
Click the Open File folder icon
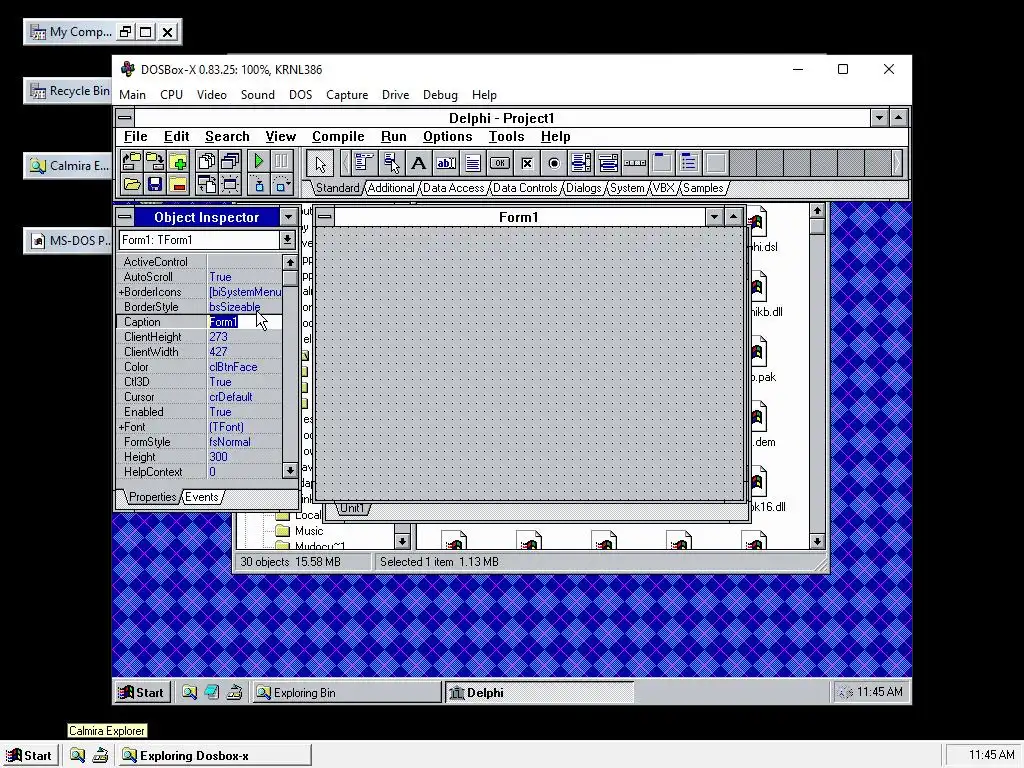click(x=131, y=184)
